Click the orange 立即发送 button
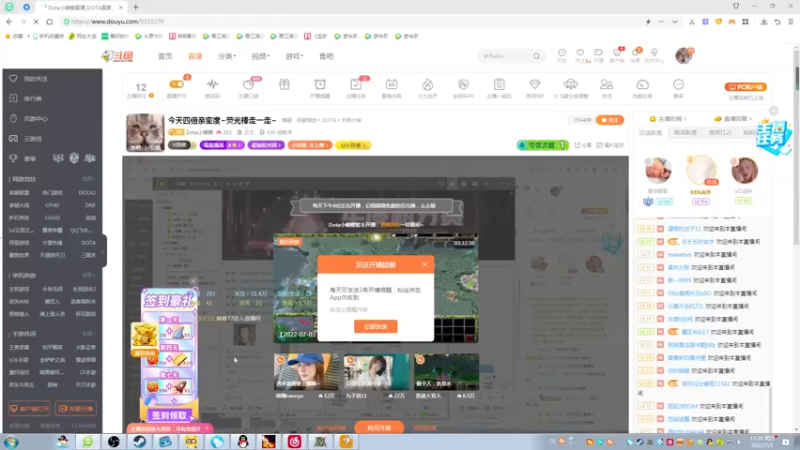 coord(376,327)
